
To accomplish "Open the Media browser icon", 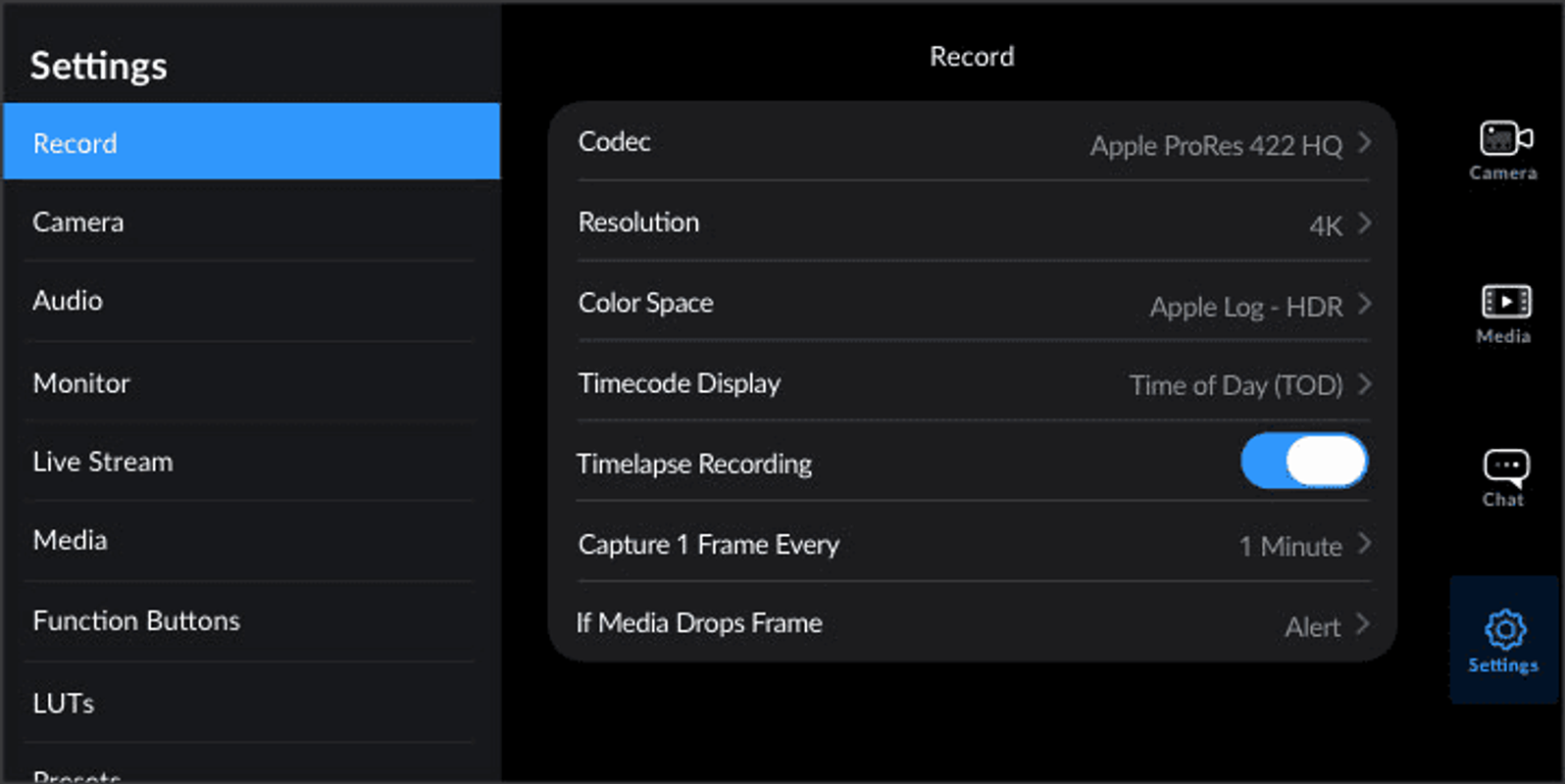I will (1505, 302).
